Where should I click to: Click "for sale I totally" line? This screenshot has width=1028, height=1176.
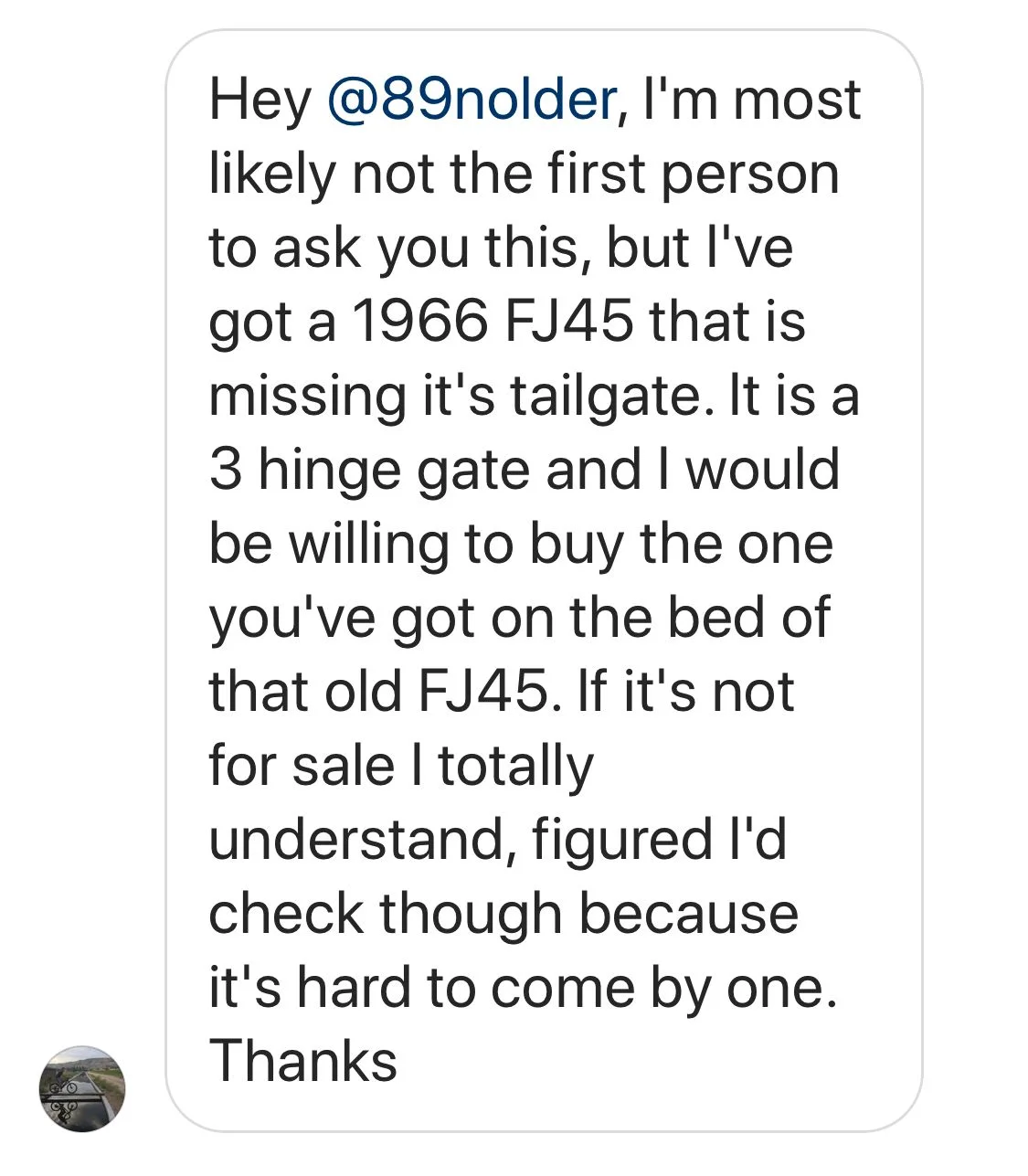pos(401,766)
